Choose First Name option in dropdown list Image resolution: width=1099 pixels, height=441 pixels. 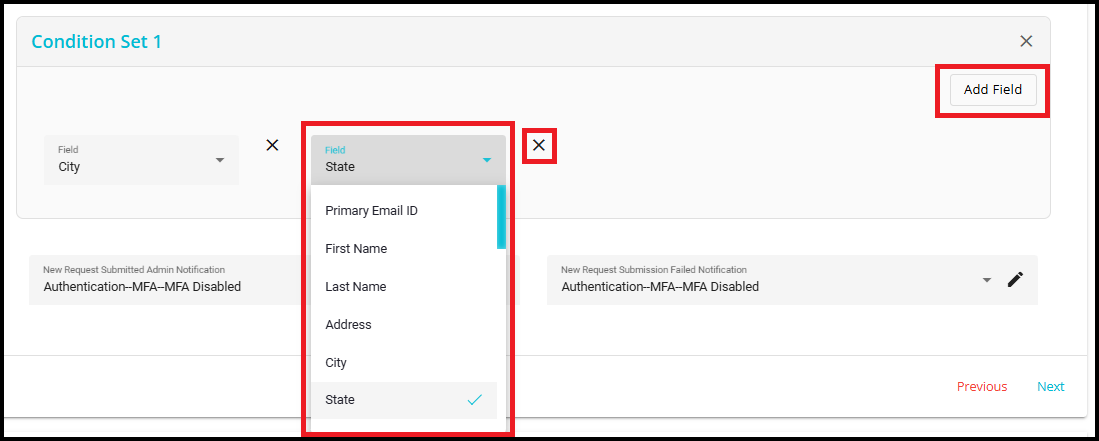356,249
